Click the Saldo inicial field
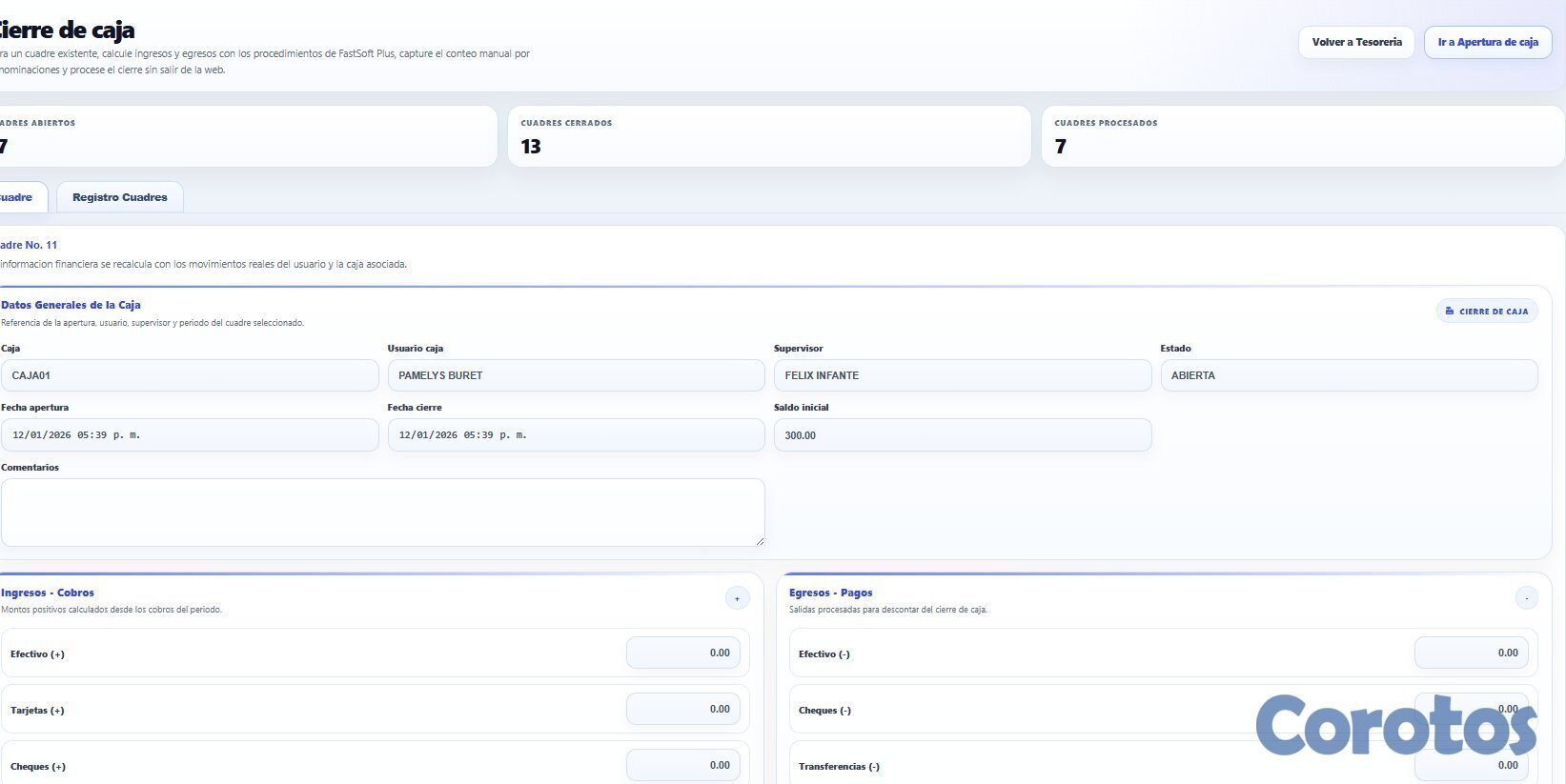Viewport: 1566px width, 784px height. (962, 435)
